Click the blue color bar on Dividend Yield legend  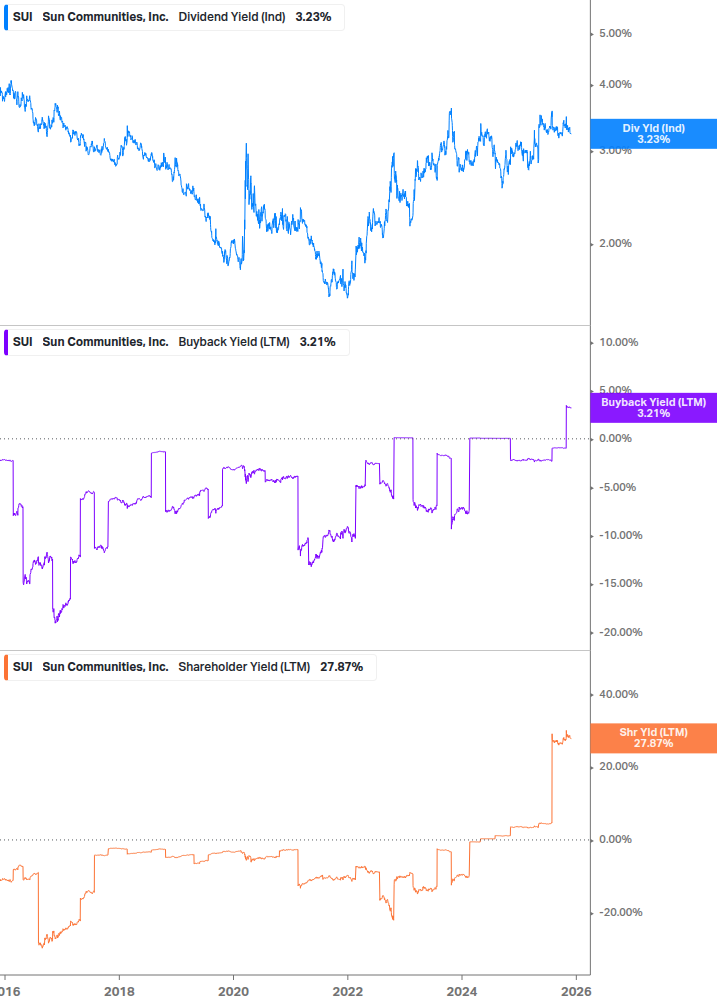[x=6, y=17]
